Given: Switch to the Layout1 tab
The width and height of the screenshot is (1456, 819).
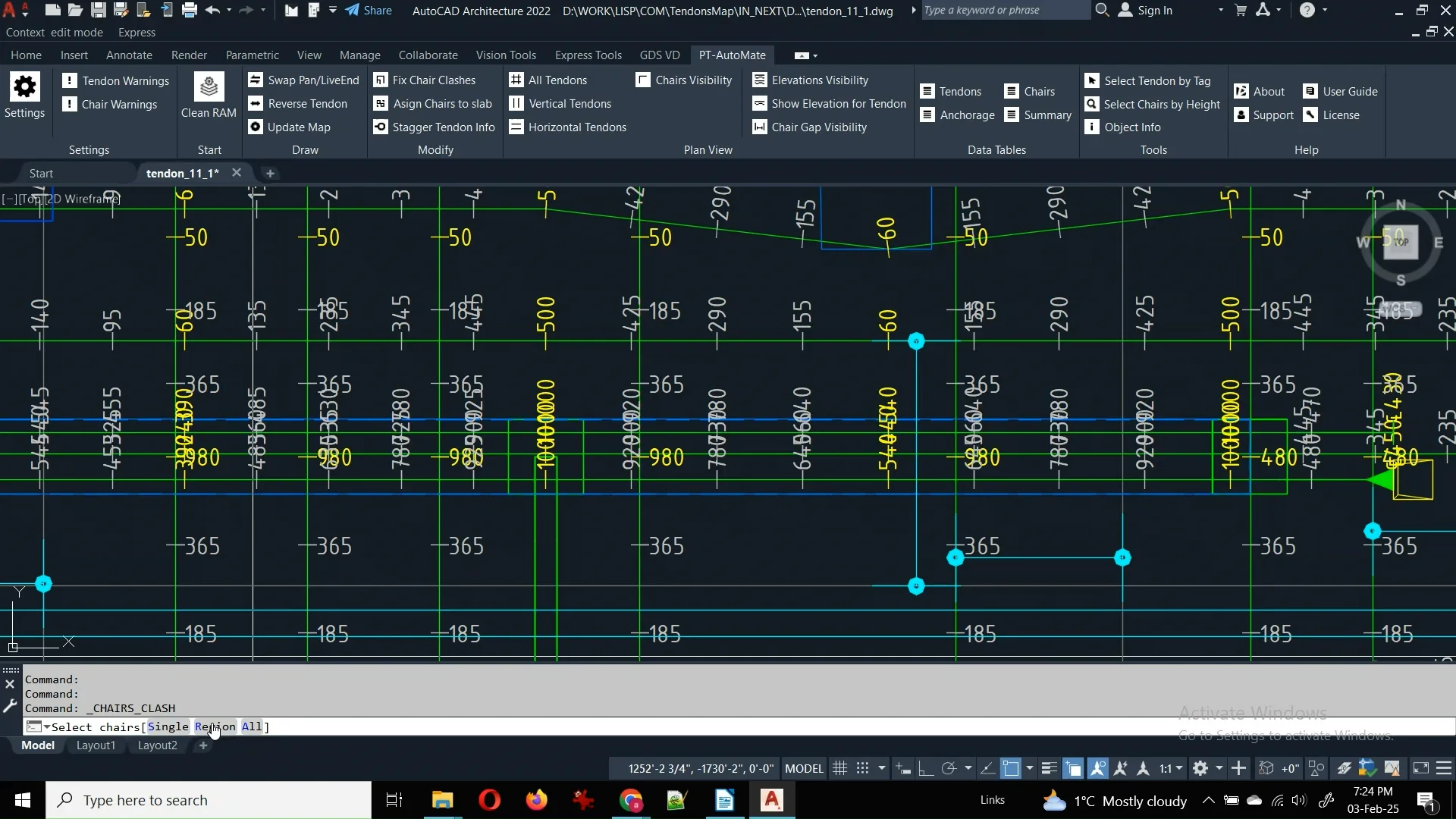Looking at the screenshot, I should (96, 745).
